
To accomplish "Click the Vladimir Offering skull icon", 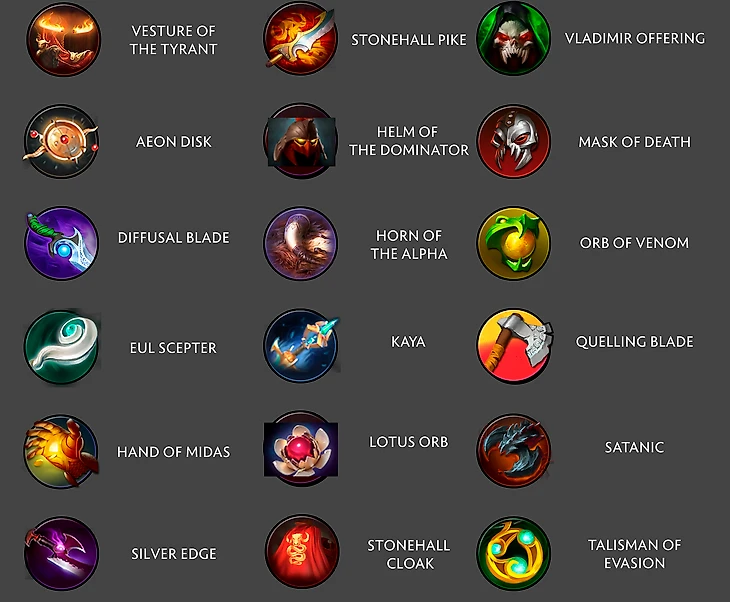I will pos(514,38).
